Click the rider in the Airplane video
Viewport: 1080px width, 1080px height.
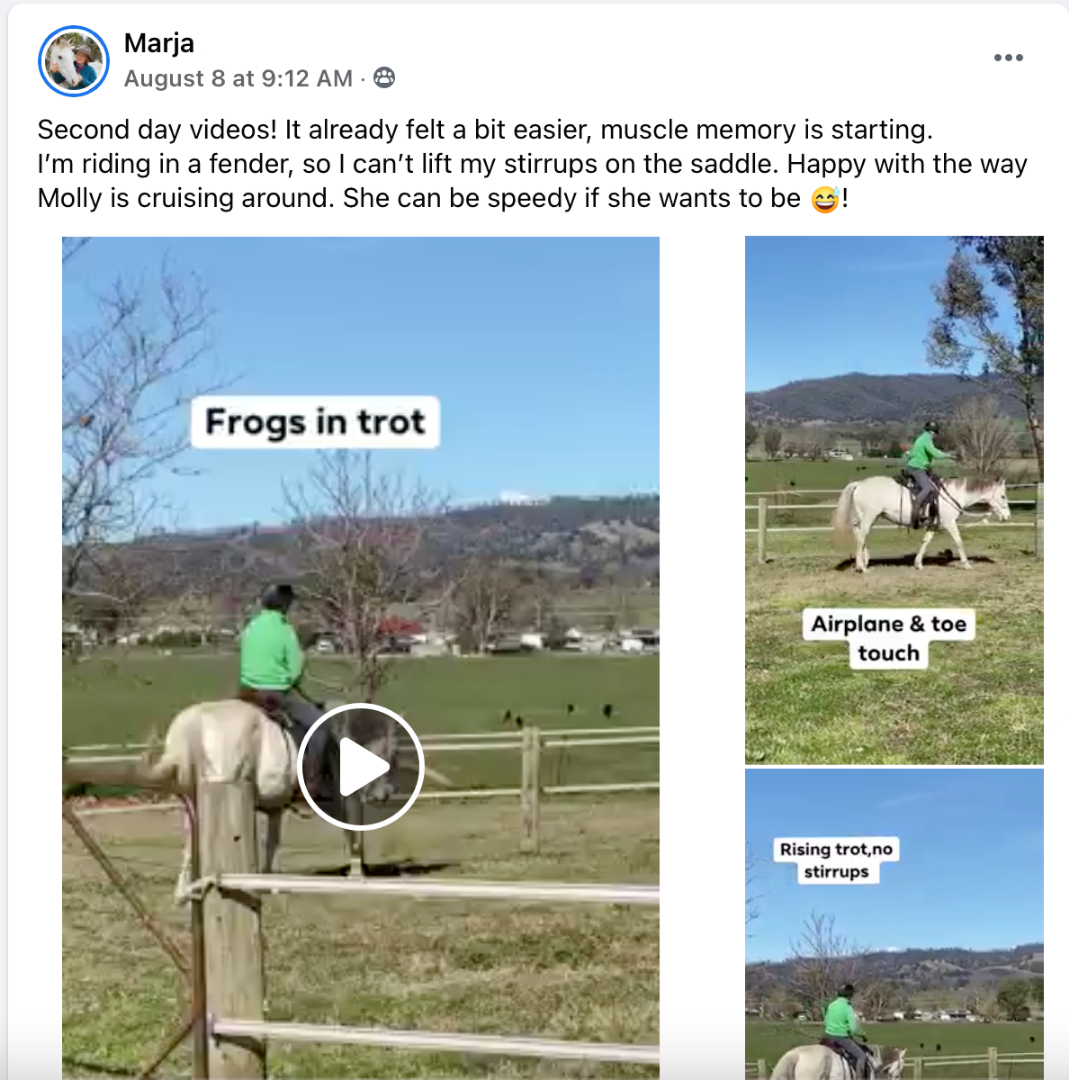point(924,460)
